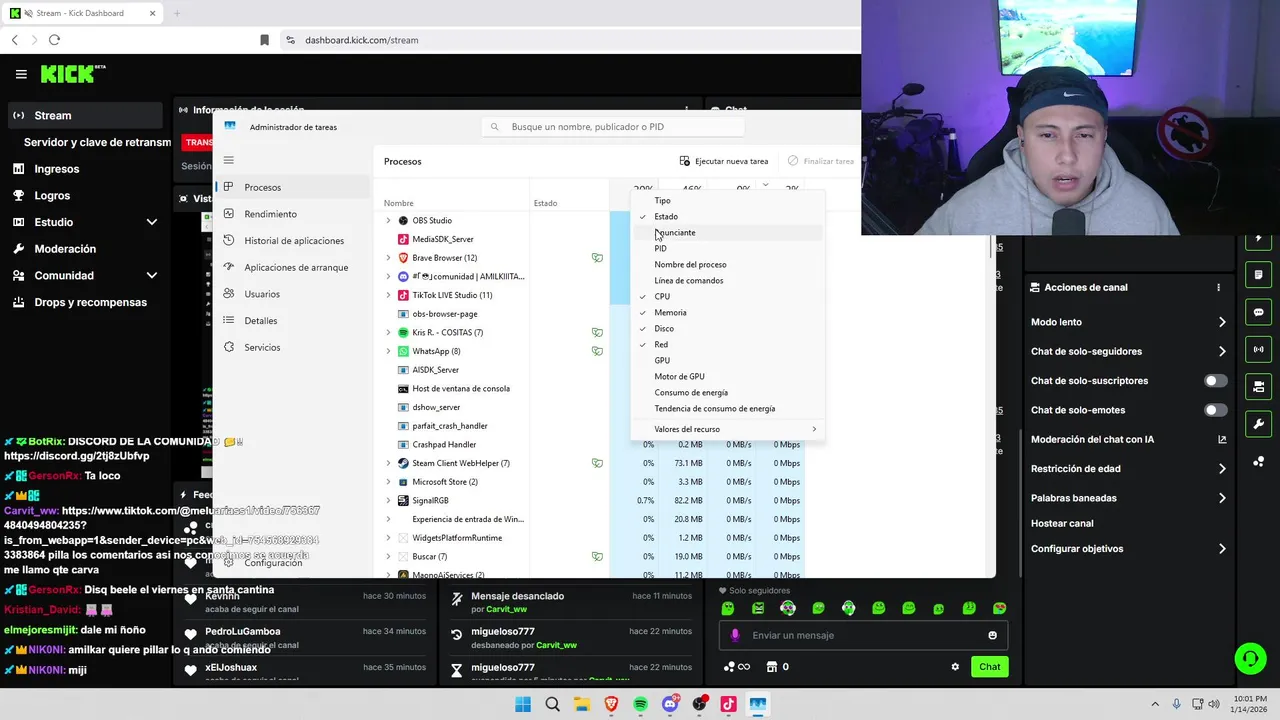Open Drops y recompensas sidebar link
The height and width of the screenshot is (720, 1280).
82,302
